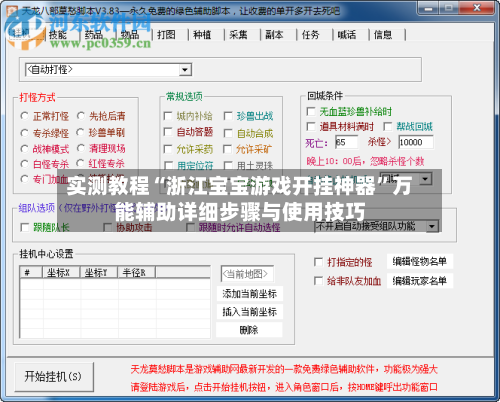The height and width of the screenshot is (402, 500).
Task: Pick the 白怪专杀 radio option
Action: pyautogui.click(x=24, y=164)
